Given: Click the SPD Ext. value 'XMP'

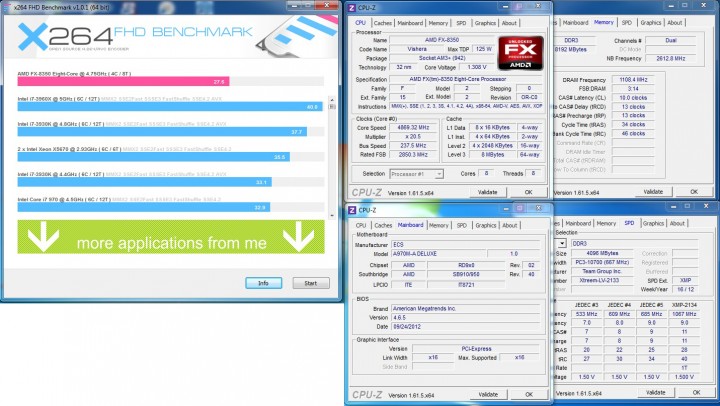Looking at the screenshot, I should 684,280.
